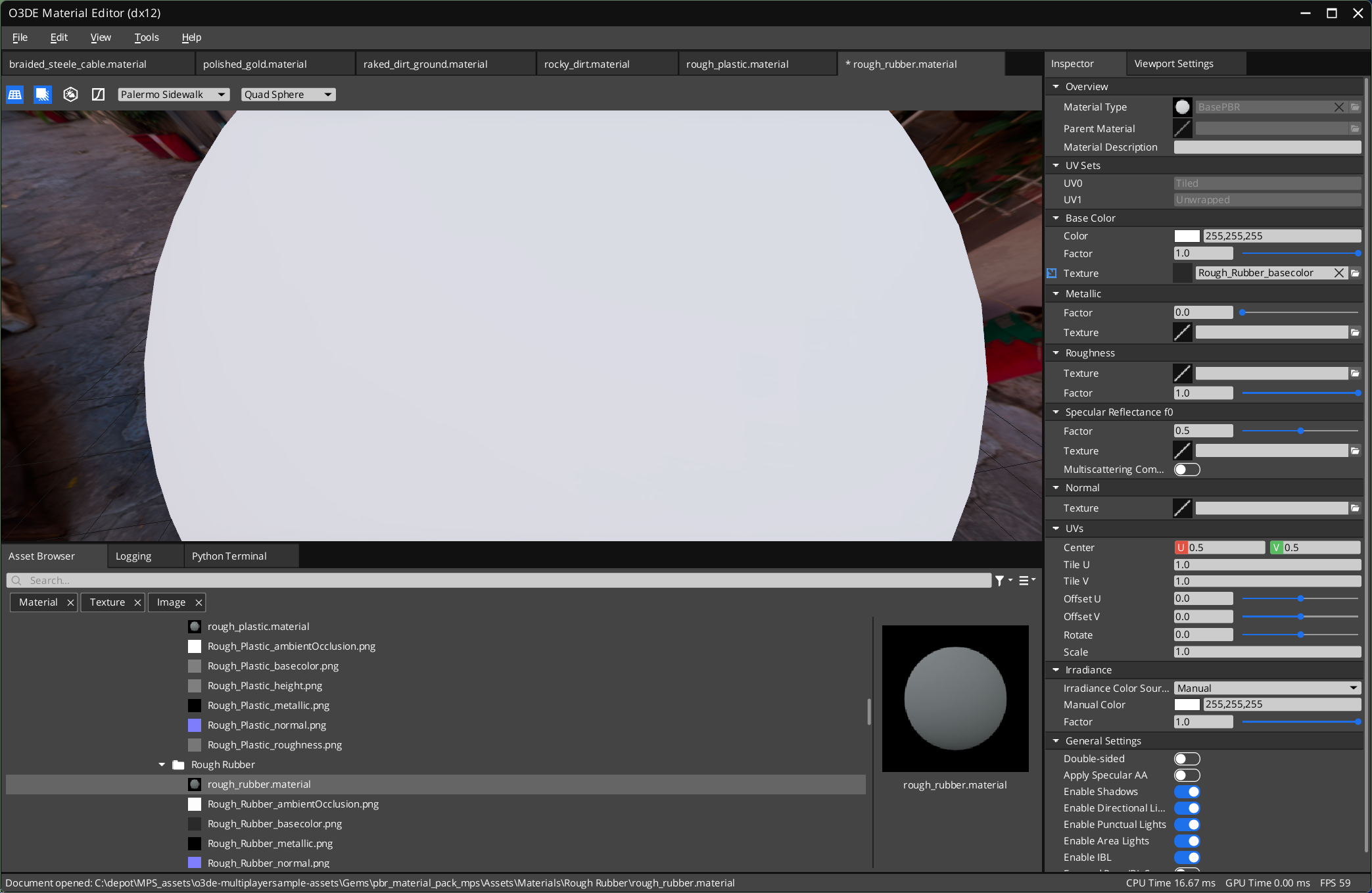
Task: Remove the Image filter chip
Action: pos(199,602)
